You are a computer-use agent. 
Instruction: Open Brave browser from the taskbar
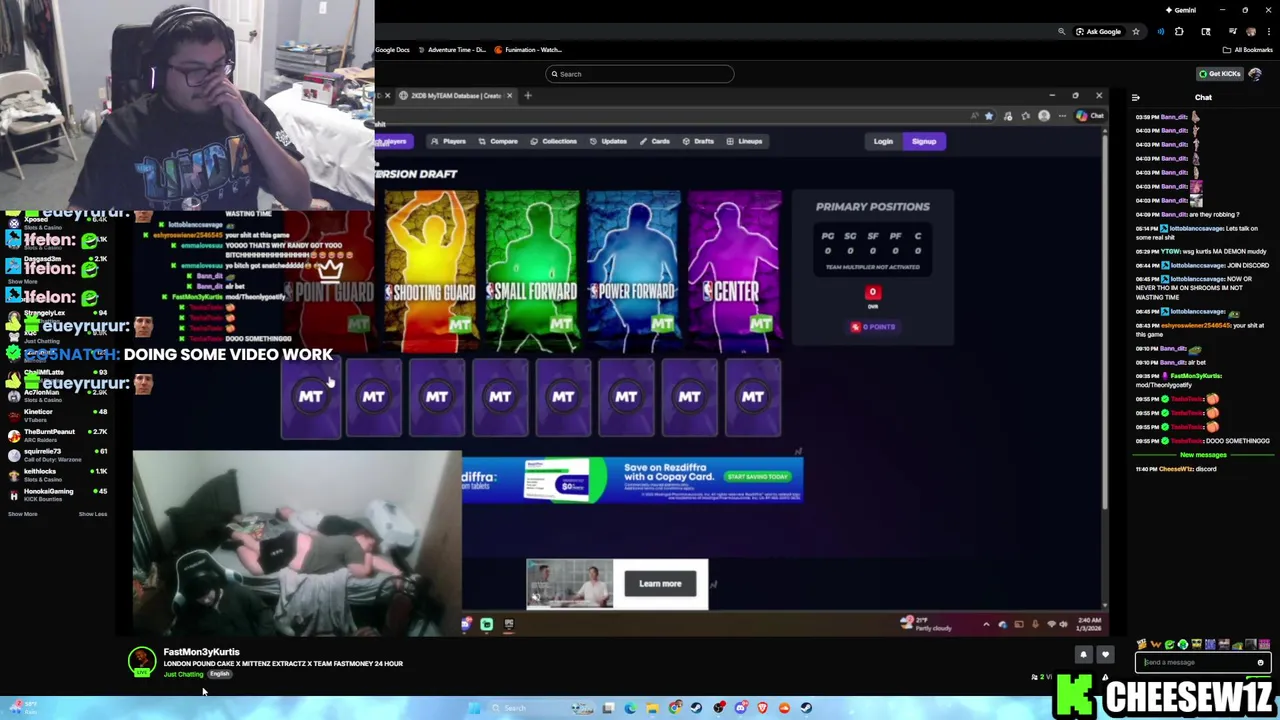click(x=762, y=708)
